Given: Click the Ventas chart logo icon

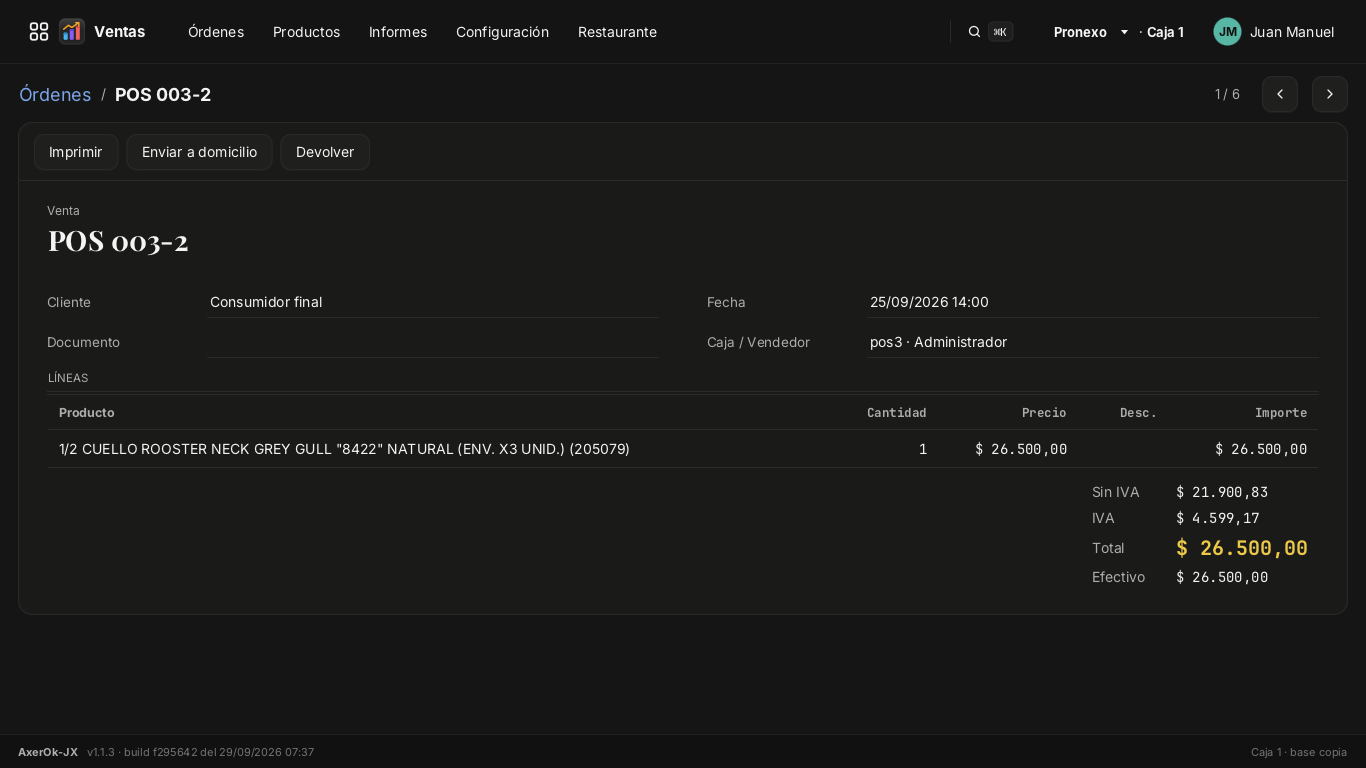Looking at the screenshot, I should 72,32.
